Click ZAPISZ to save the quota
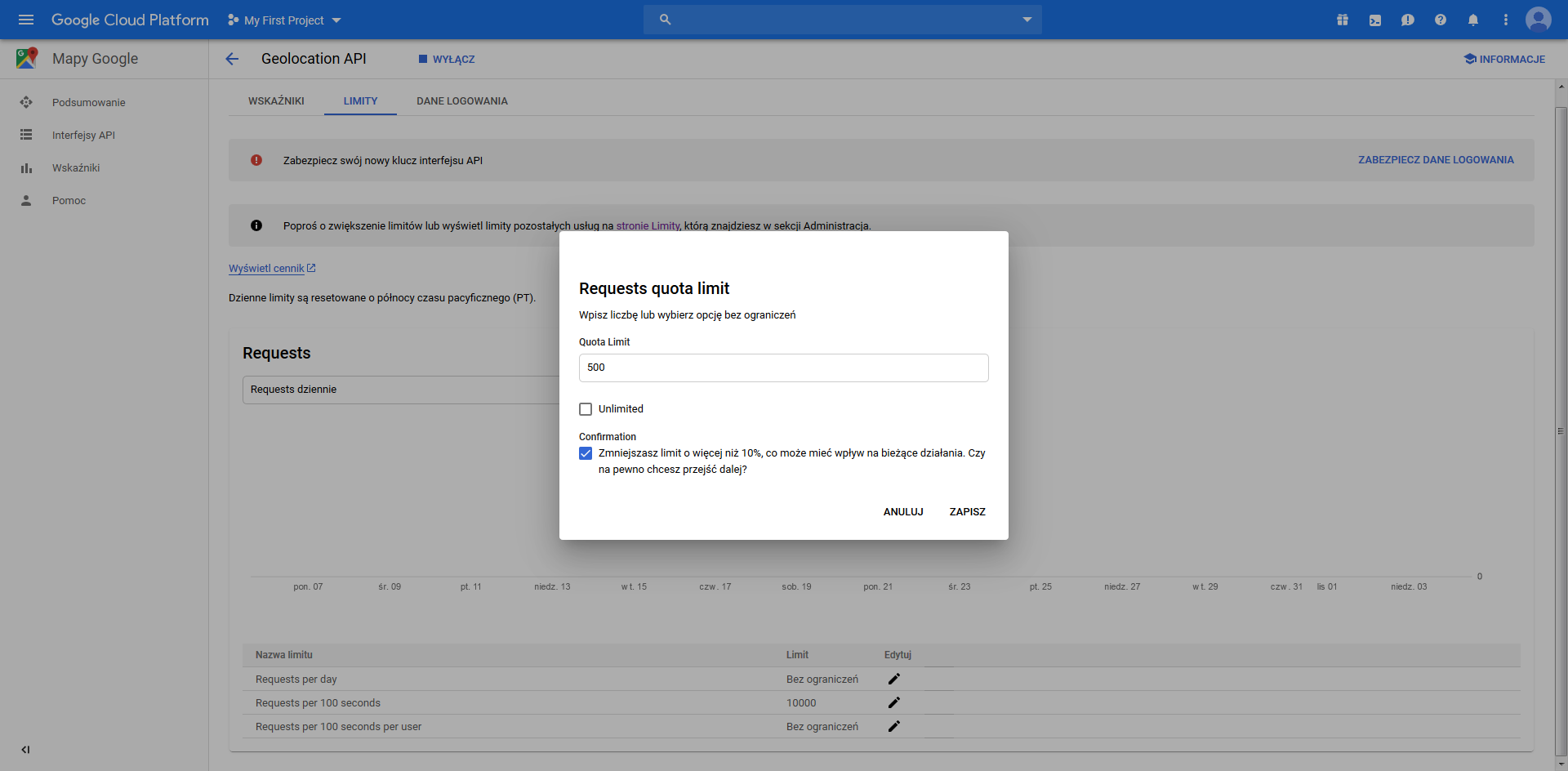 (967, 512)
